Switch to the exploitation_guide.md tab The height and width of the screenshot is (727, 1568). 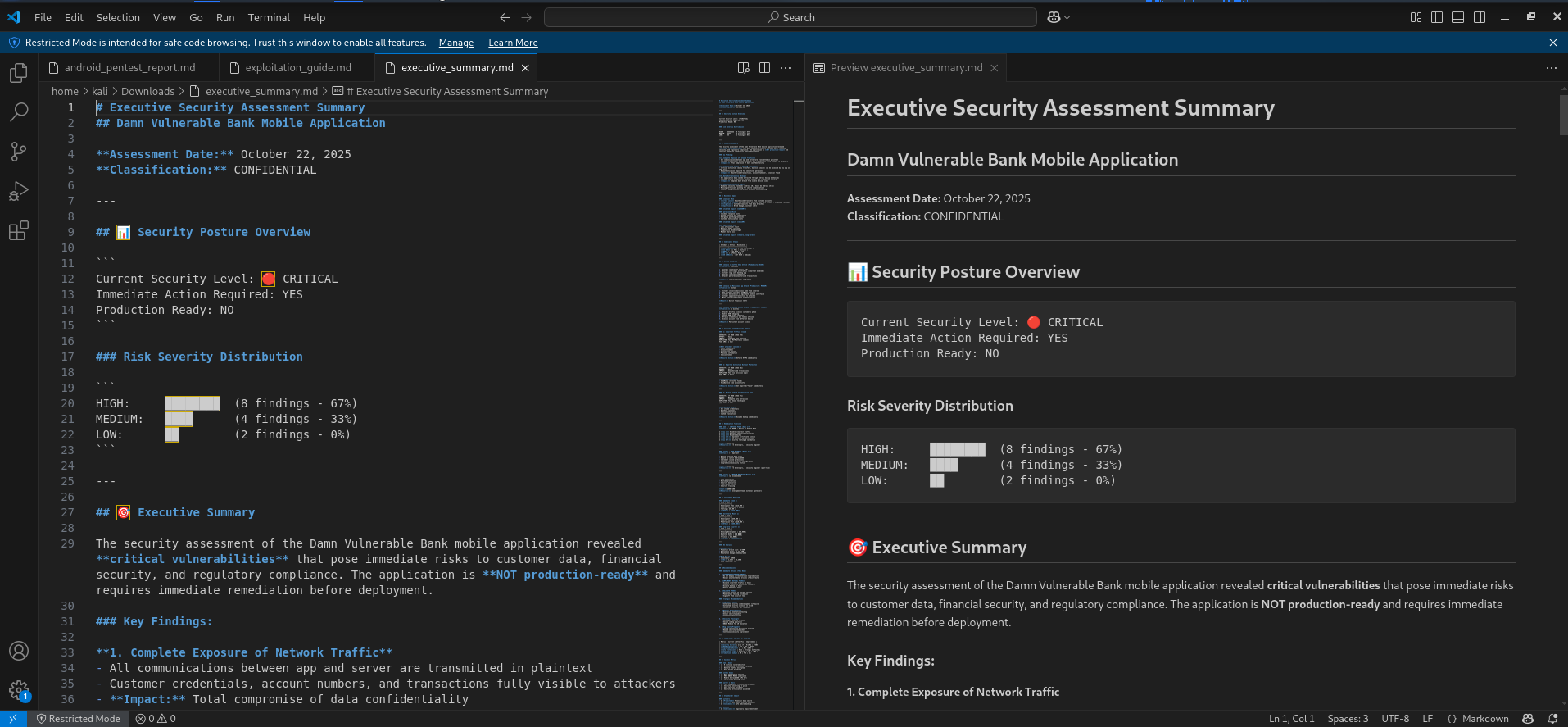tap(298, 68)
